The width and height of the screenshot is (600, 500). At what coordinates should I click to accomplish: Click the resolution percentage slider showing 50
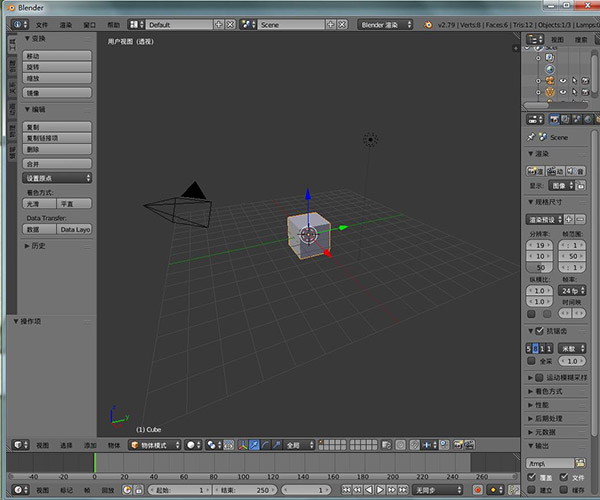(541, 267)
